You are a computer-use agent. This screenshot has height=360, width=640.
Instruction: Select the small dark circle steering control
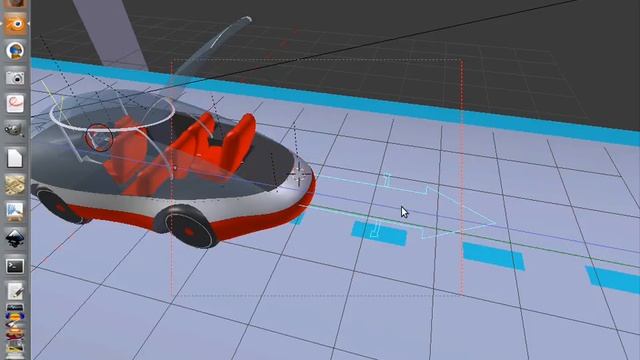[x=99, y=138]
